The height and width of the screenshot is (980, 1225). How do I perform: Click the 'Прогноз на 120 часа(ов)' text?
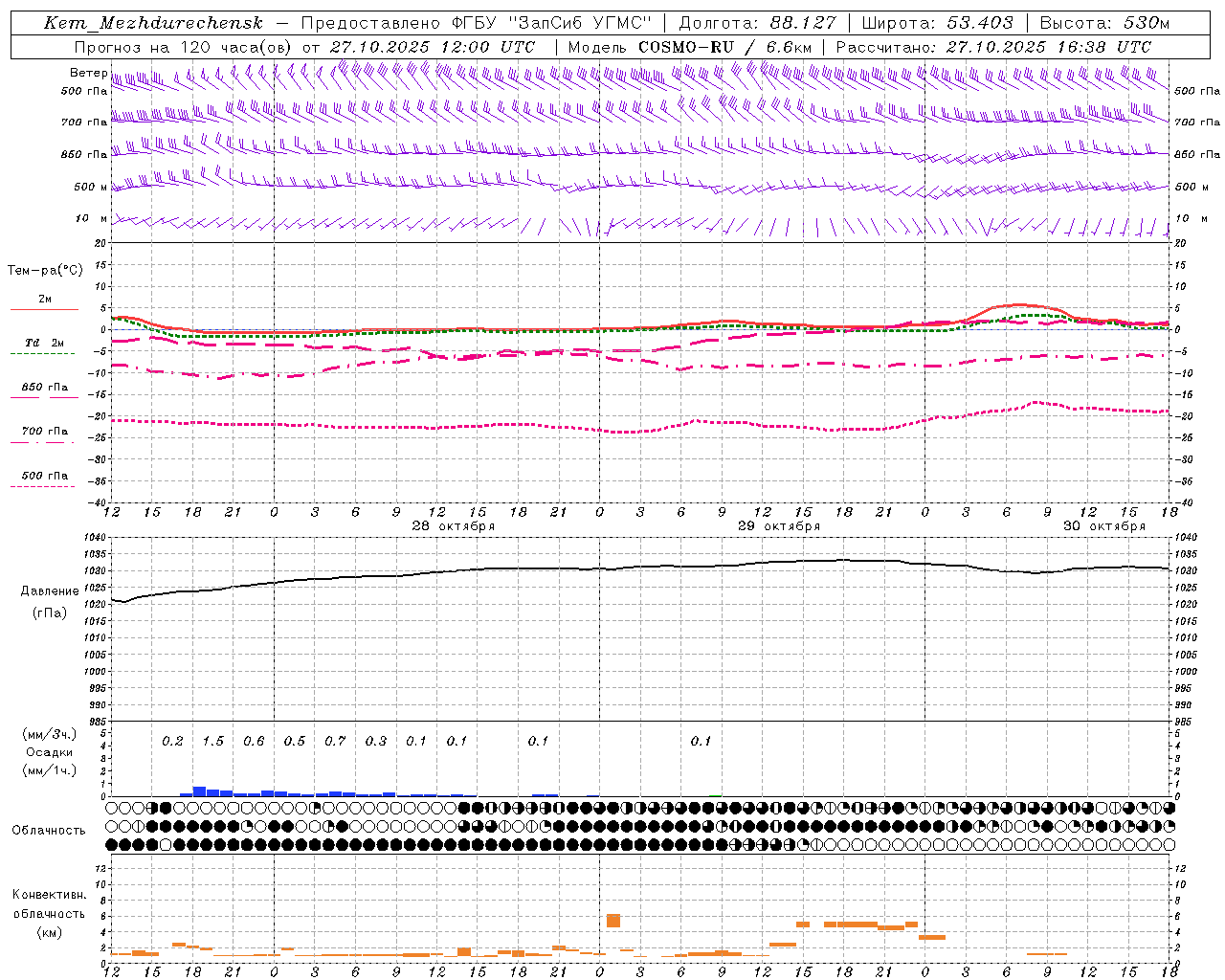[x=183, y=47]
